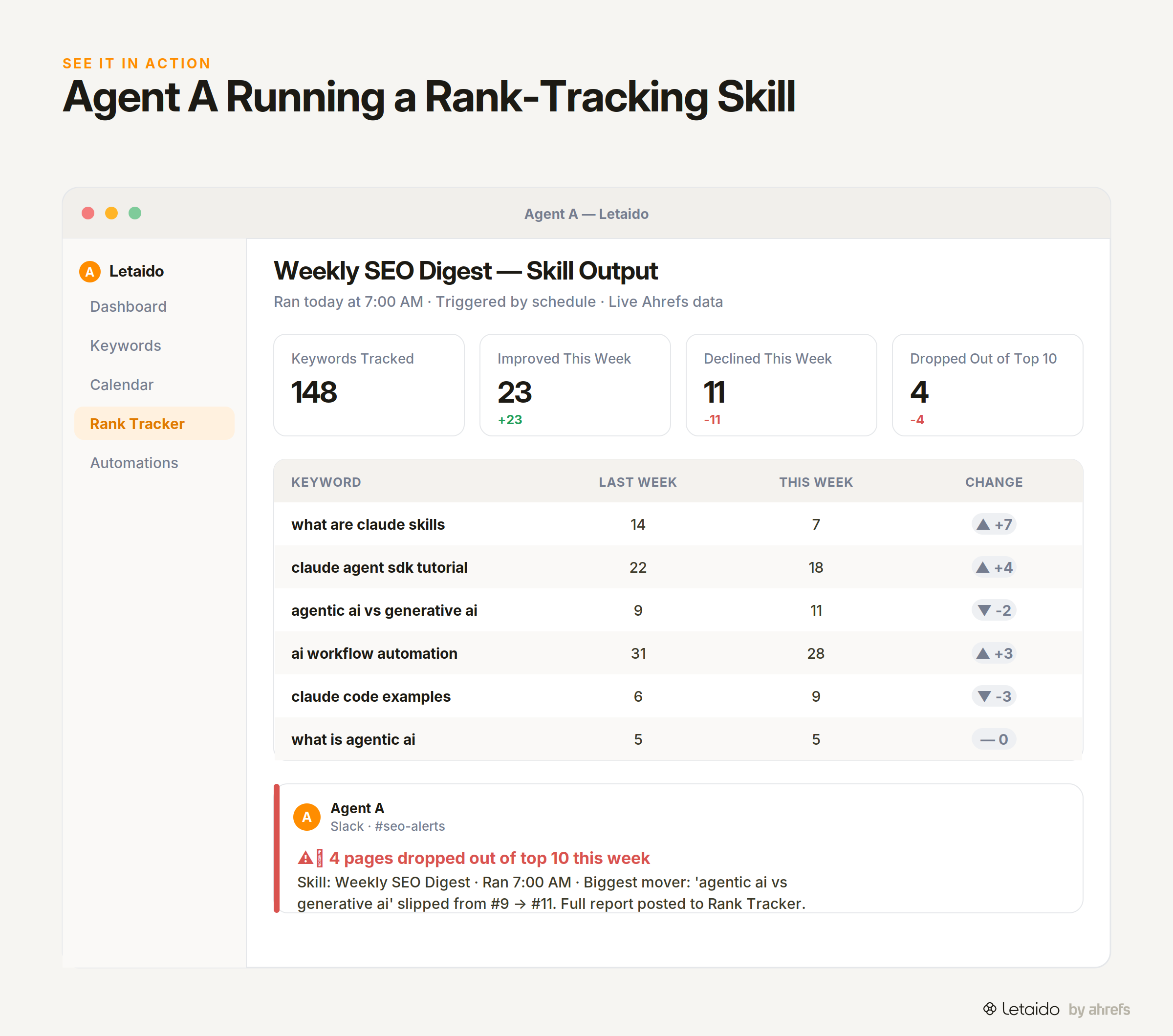Click the Dropped Out of Top 10 card
Viewport: 1173px width, 1036px height.
click(988, 385)
